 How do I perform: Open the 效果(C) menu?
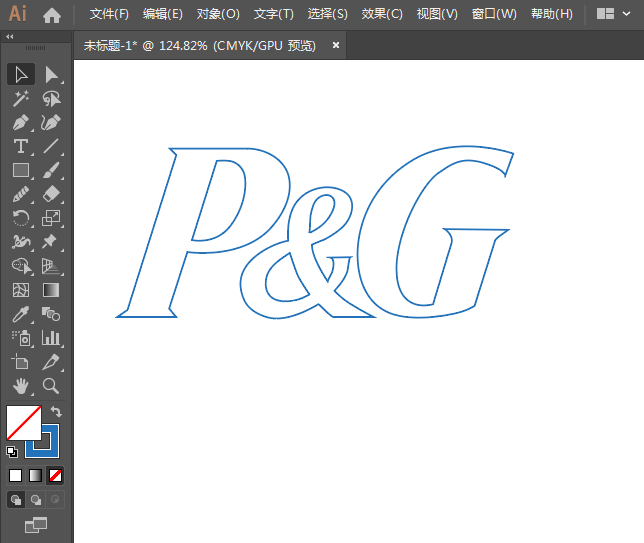(382, 14)
